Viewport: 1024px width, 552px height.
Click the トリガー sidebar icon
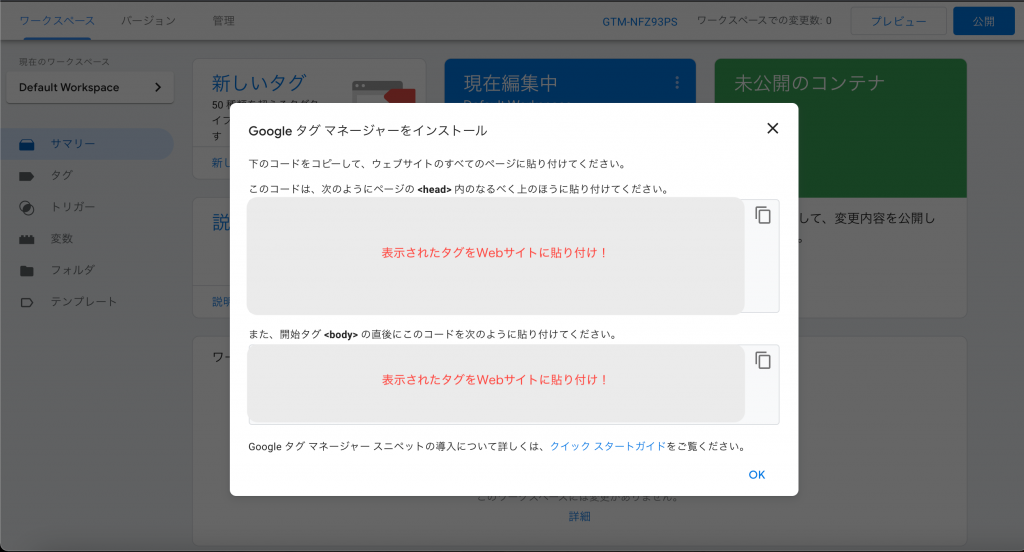pos(27,208)
